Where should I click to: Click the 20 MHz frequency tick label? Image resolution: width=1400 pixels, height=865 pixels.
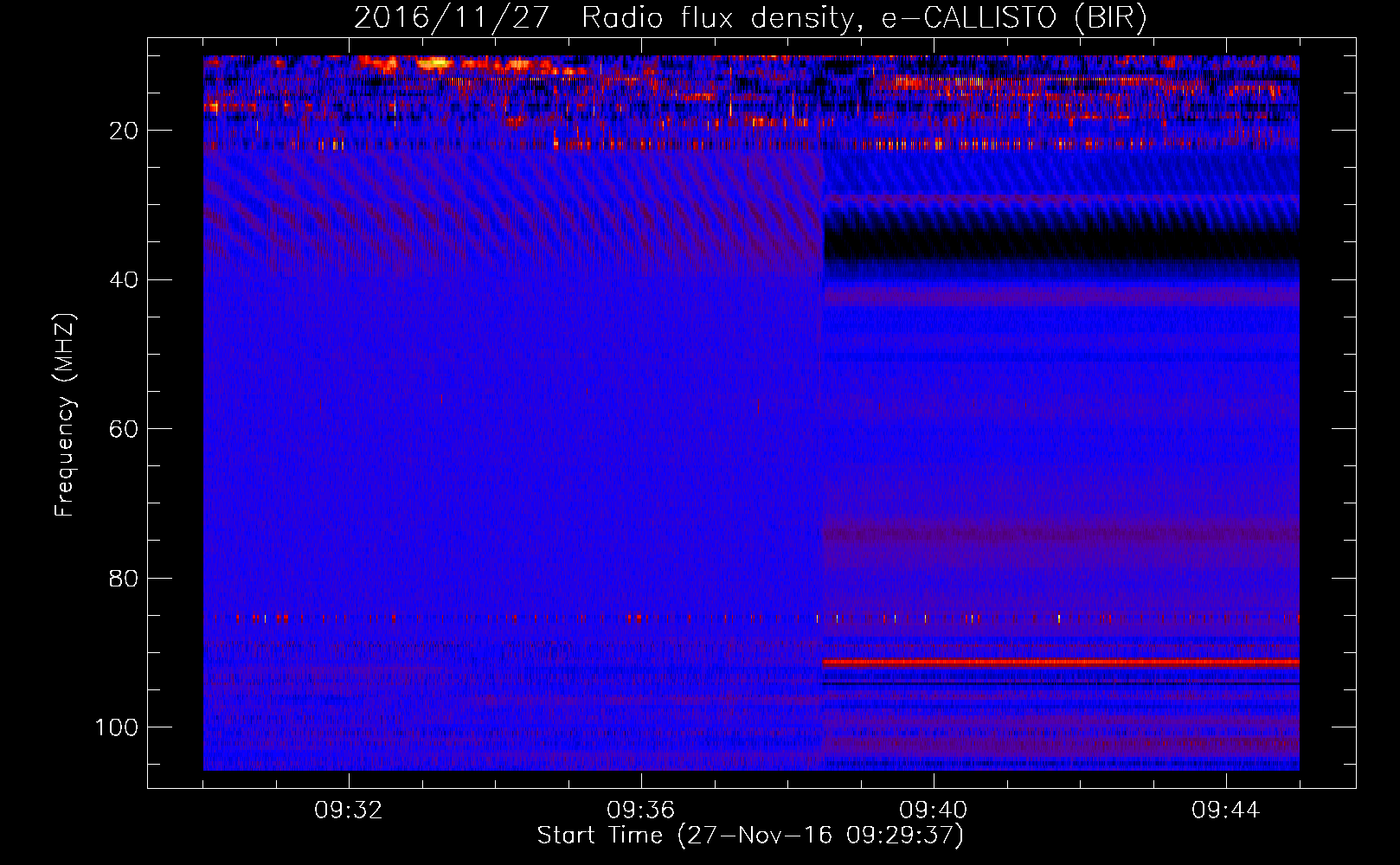click(x=125, y=131)
